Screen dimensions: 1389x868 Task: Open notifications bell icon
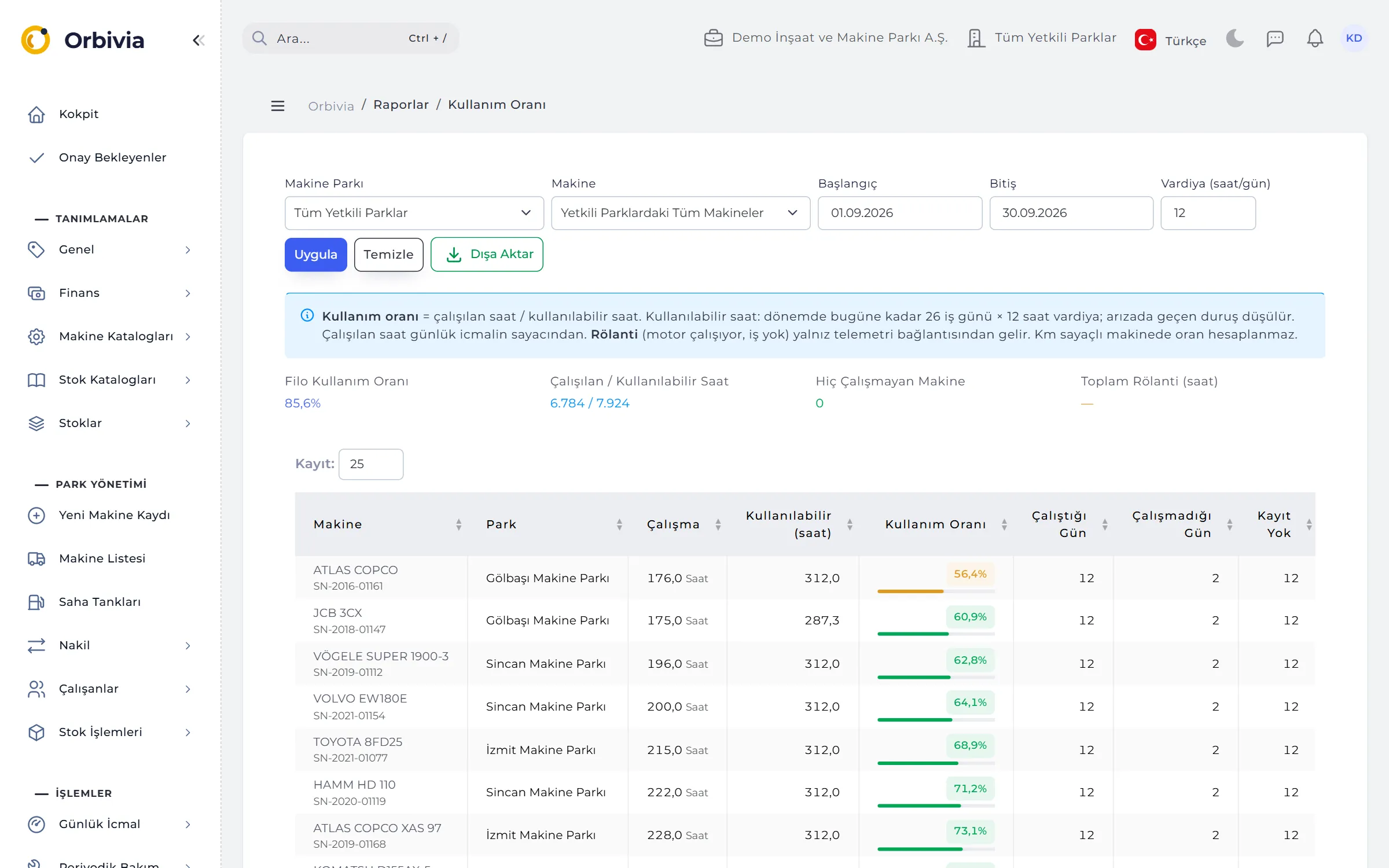tap(1315, 38)
